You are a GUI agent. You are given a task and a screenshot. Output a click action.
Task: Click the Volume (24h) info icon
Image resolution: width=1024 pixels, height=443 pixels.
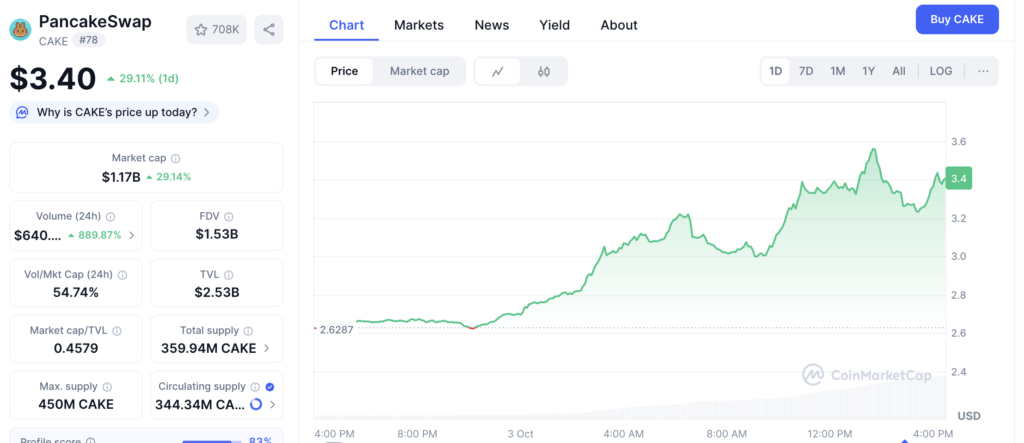(x=110, y=216)
